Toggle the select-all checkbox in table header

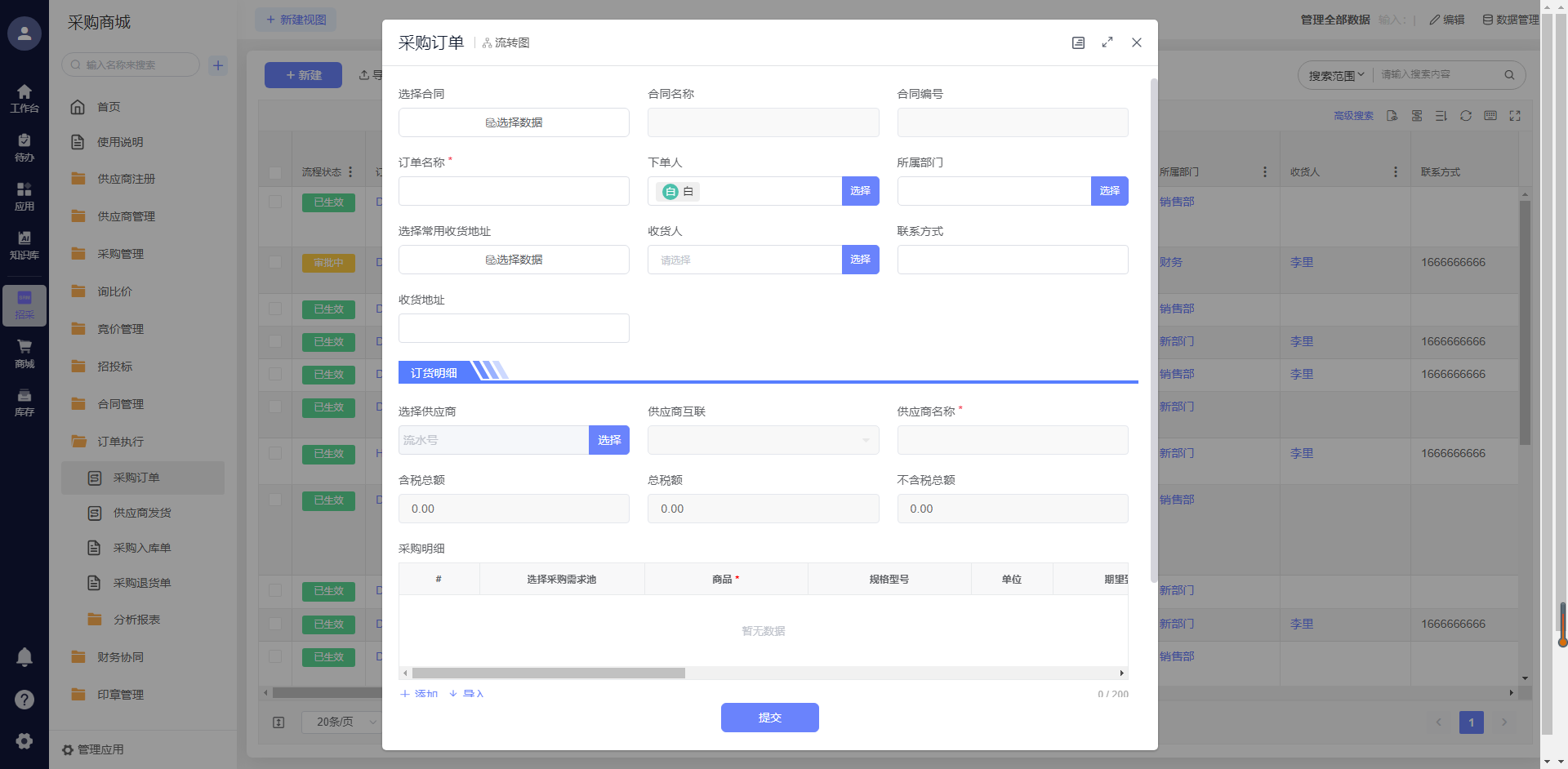pos(275,172)
